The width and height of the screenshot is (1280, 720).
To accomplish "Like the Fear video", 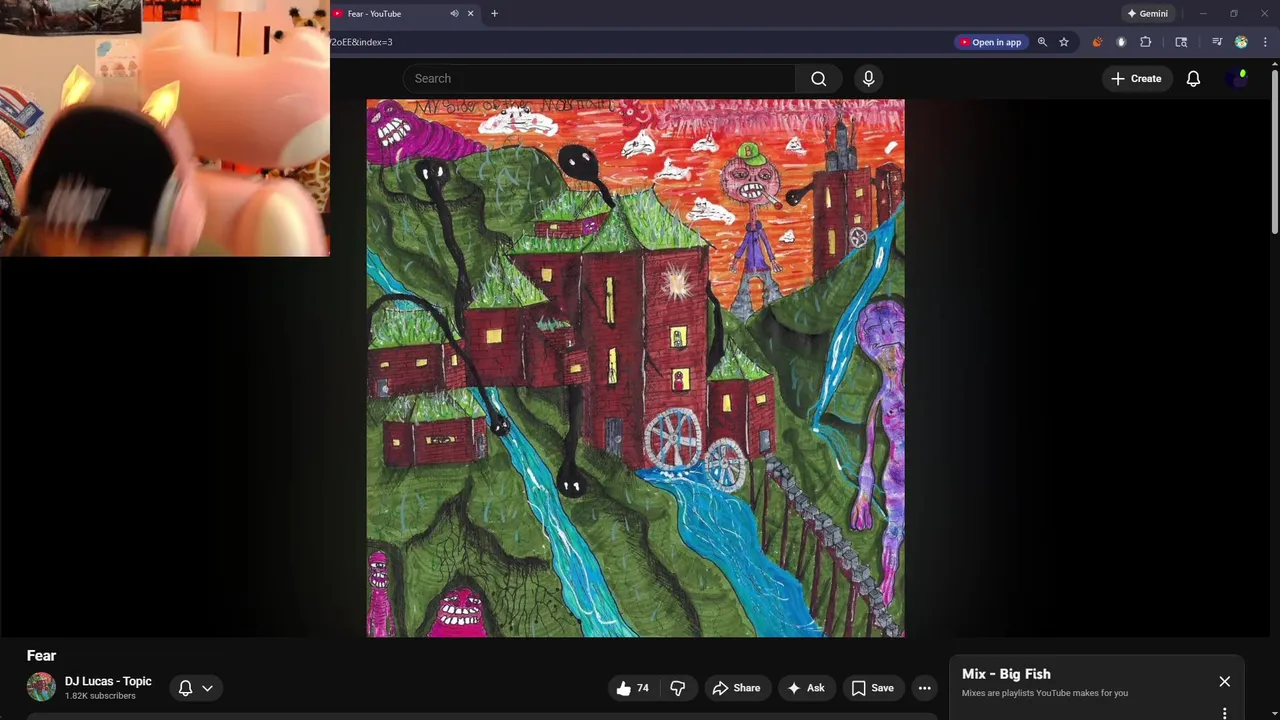I will click(632, 688).
